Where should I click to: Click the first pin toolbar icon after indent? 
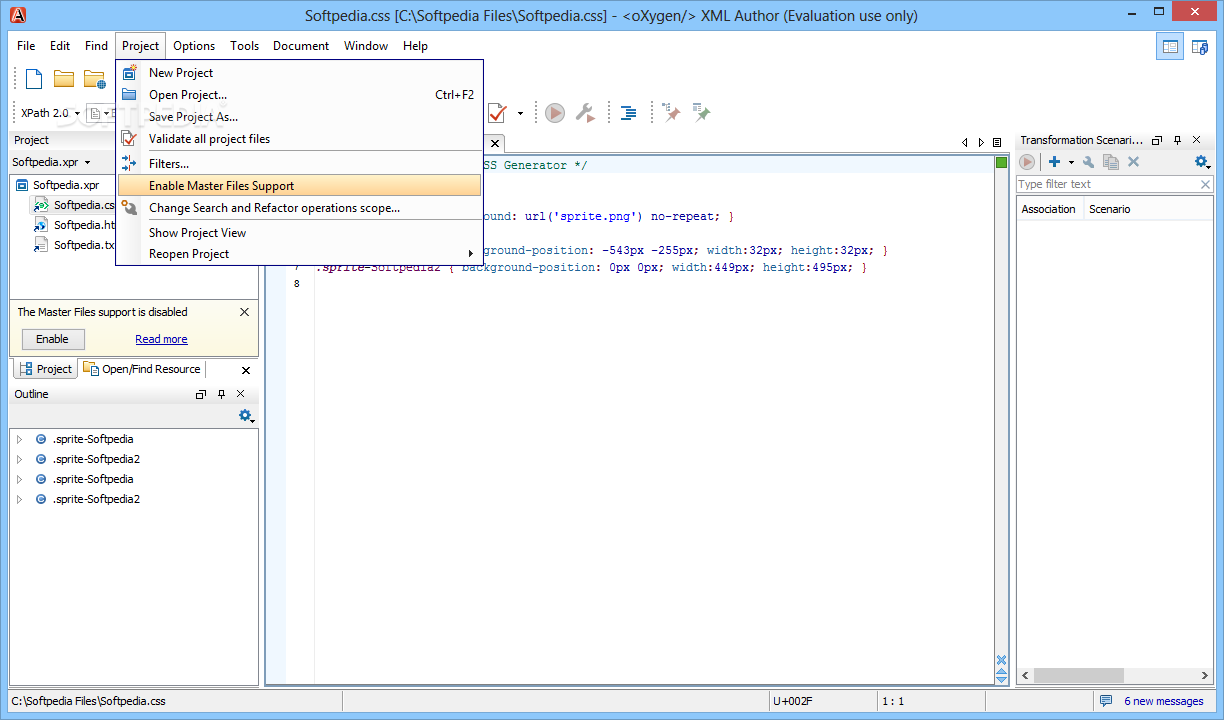pyautogui.click(x=672, y=113)
